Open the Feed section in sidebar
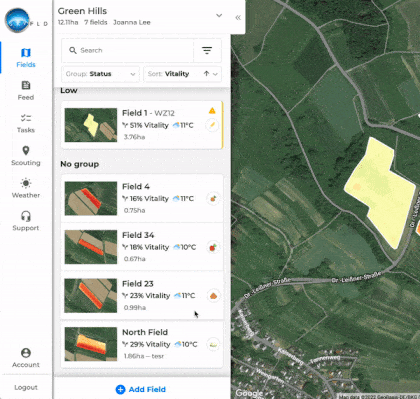The width and height of the screenshot is (420, 399). (x=26, y=90)
